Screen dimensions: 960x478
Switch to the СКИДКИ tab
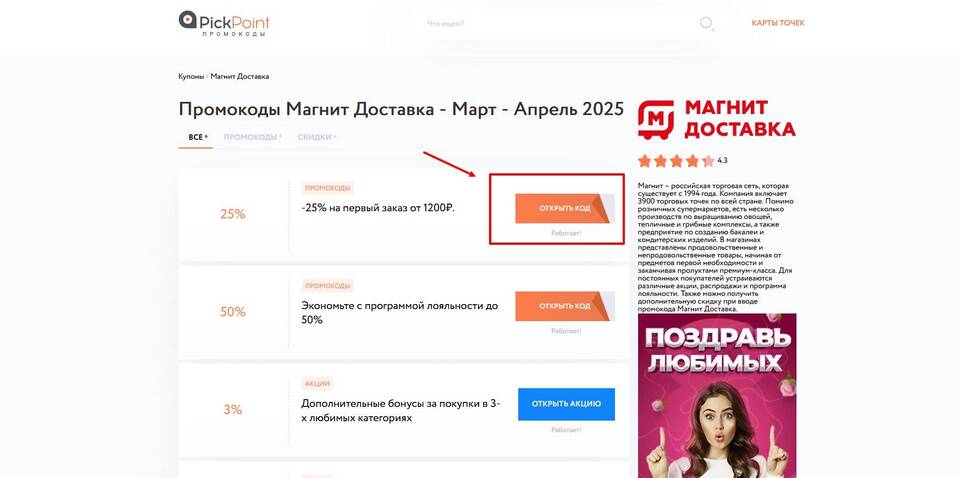click(x=317, y=137)
